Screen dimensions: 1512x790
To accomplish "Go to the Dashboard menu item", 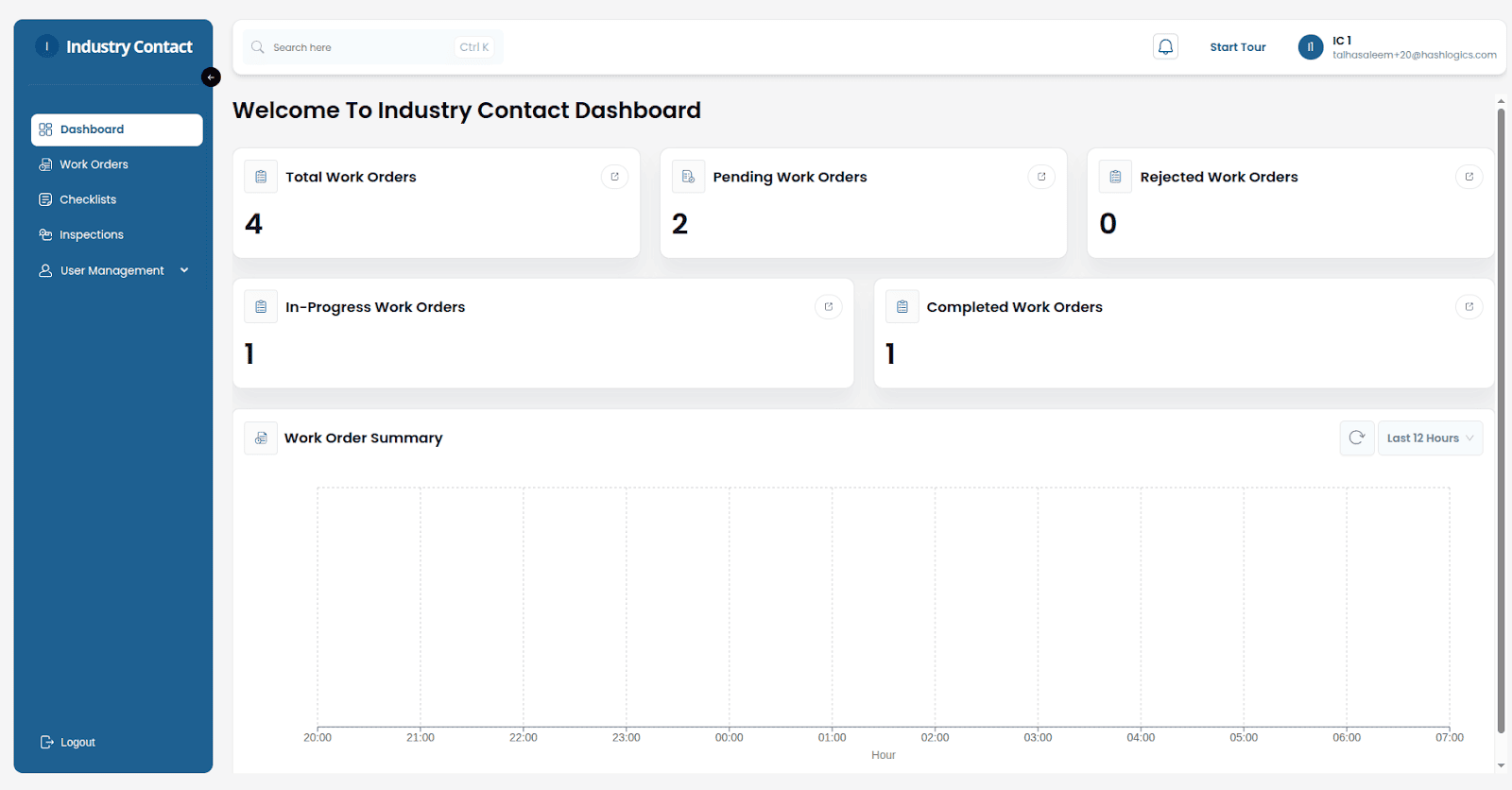I will [x=117, y=129].
